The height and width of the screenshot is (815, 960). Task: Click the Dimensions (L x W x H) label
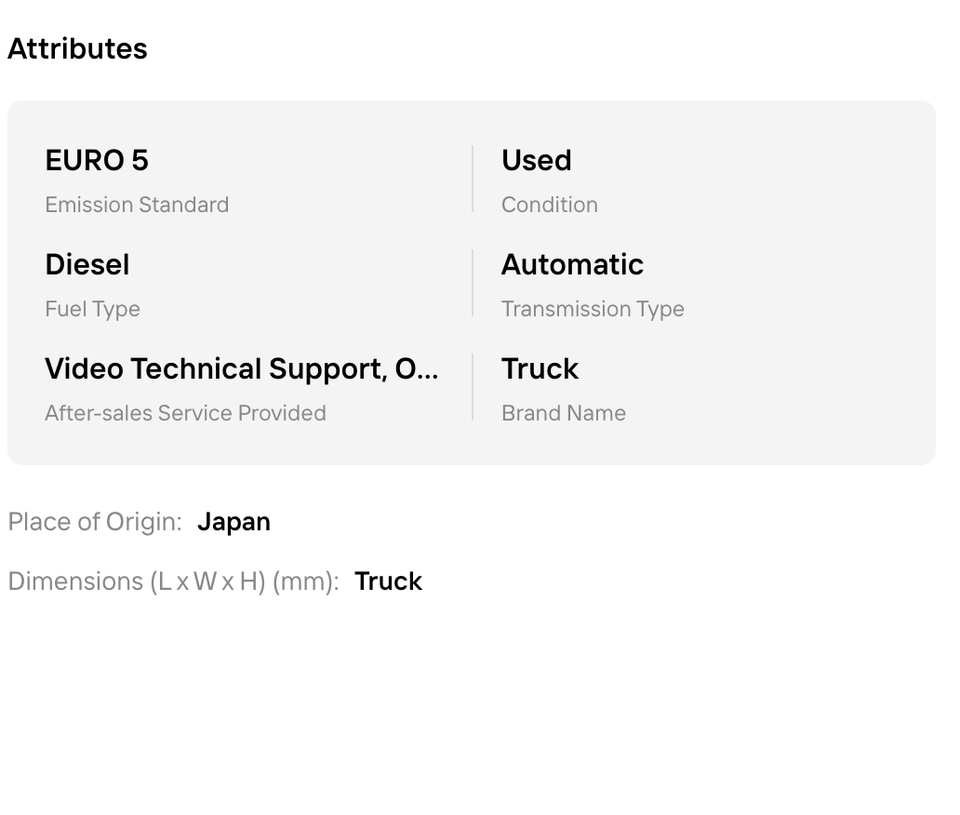[173, 581]
